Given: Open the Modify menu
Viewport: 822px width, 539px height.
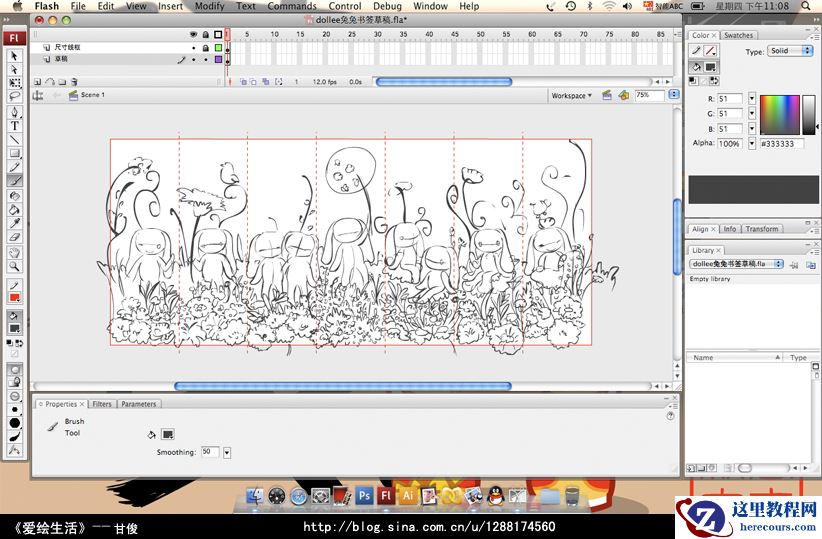Looking at the screenshot, I should [x=209, y=6].
